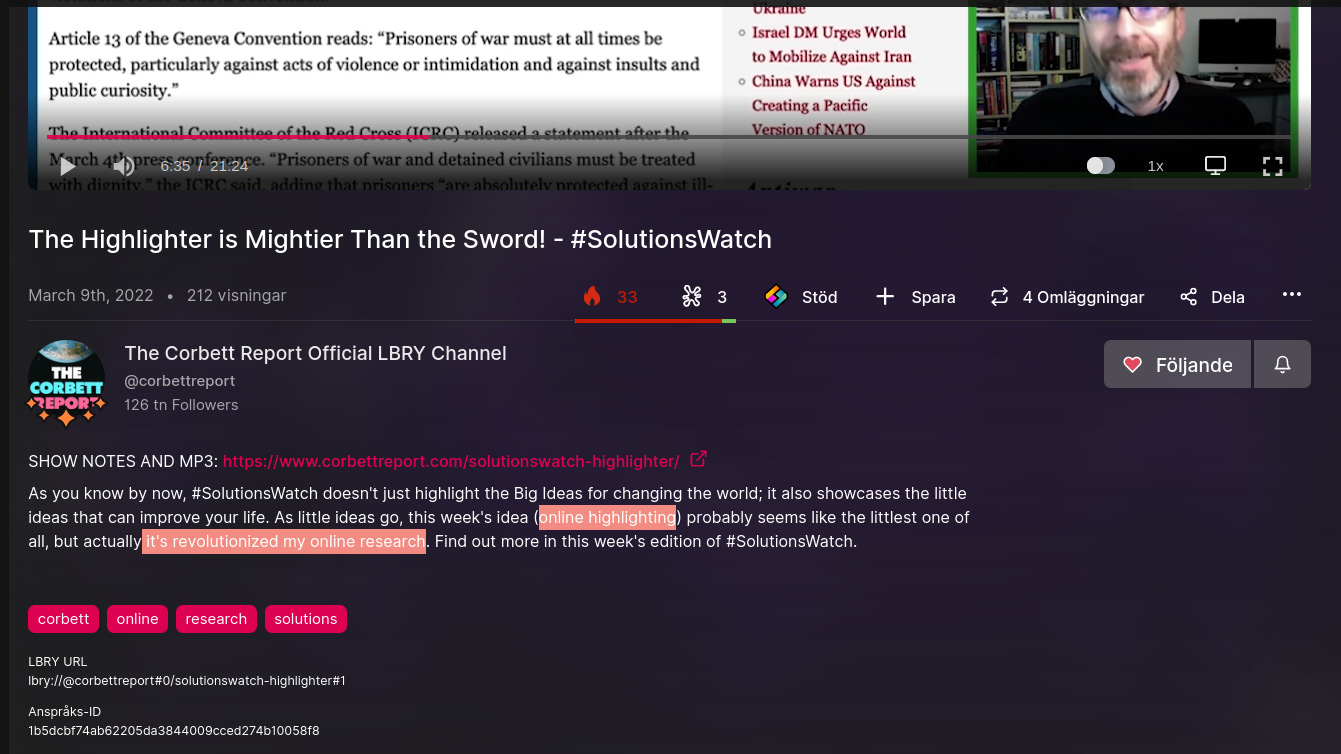This screenshot has width=1341, height=754.
Task: Click the Stöd support button
Action: point(801,296)
